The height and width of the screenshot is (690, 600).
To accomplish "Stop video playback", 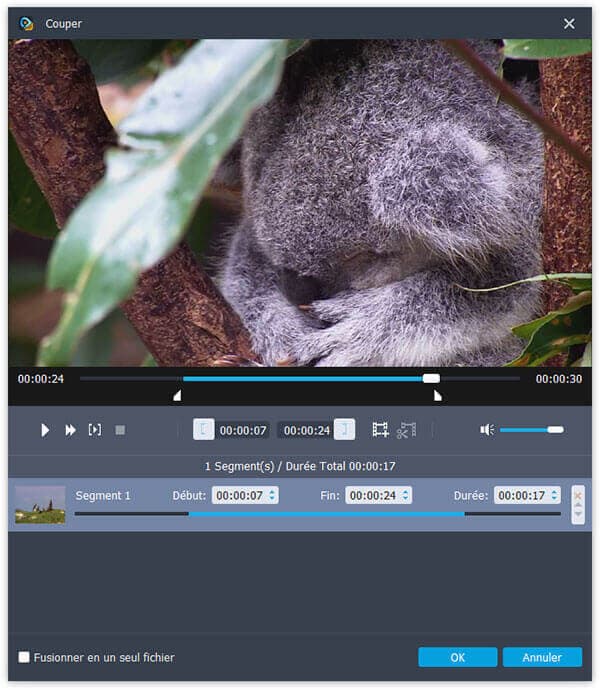I will click(x=120, y=430).
